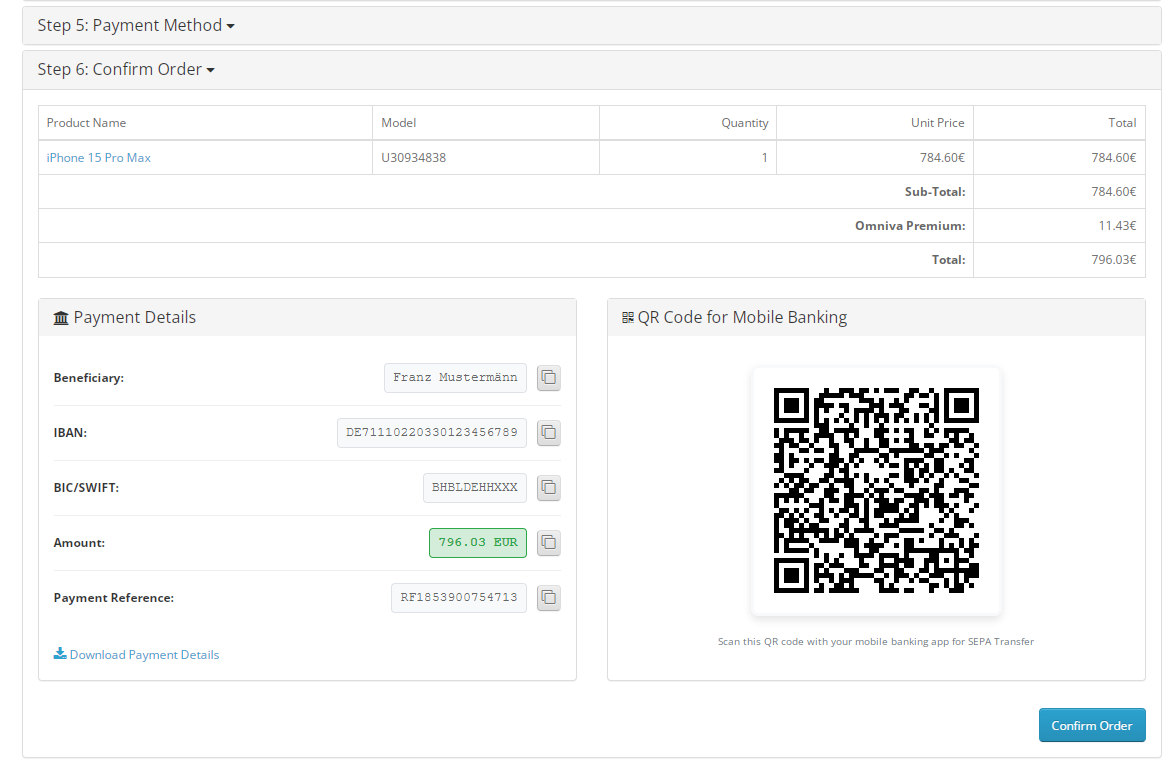The height and width of the screenshot is (776, 1175).
Task: Select the IBAN value DE71110220330123456789
Action: (x=432, y=432)
